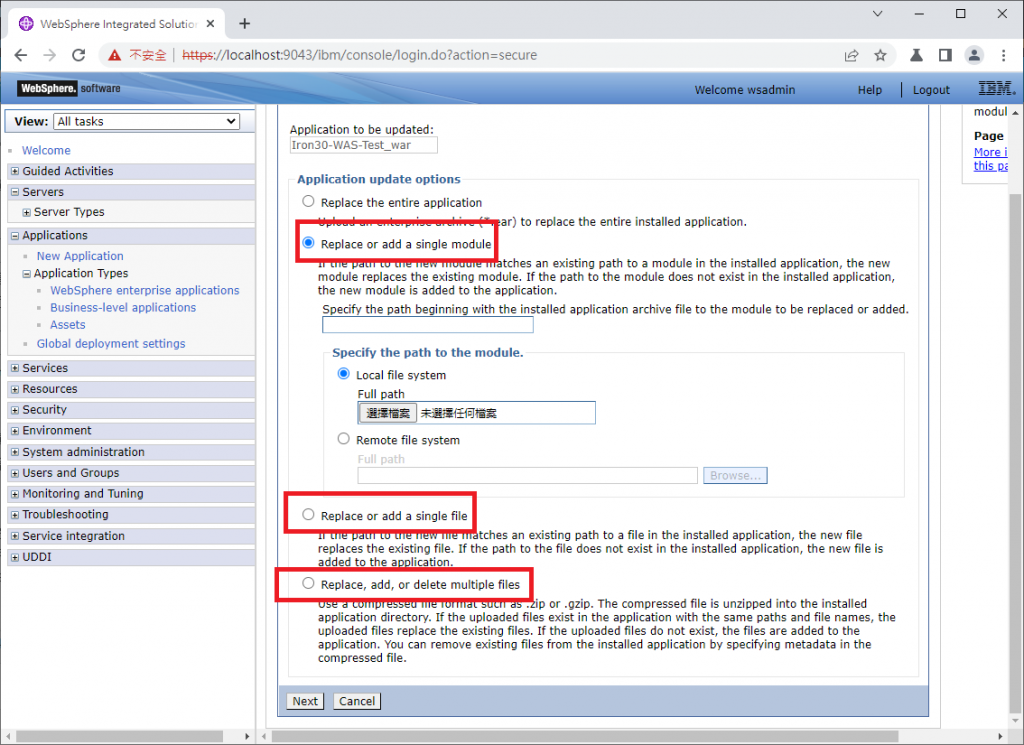Reload the console page
The height and width of the screenshot is (745, 1024).
coord(78,55)
